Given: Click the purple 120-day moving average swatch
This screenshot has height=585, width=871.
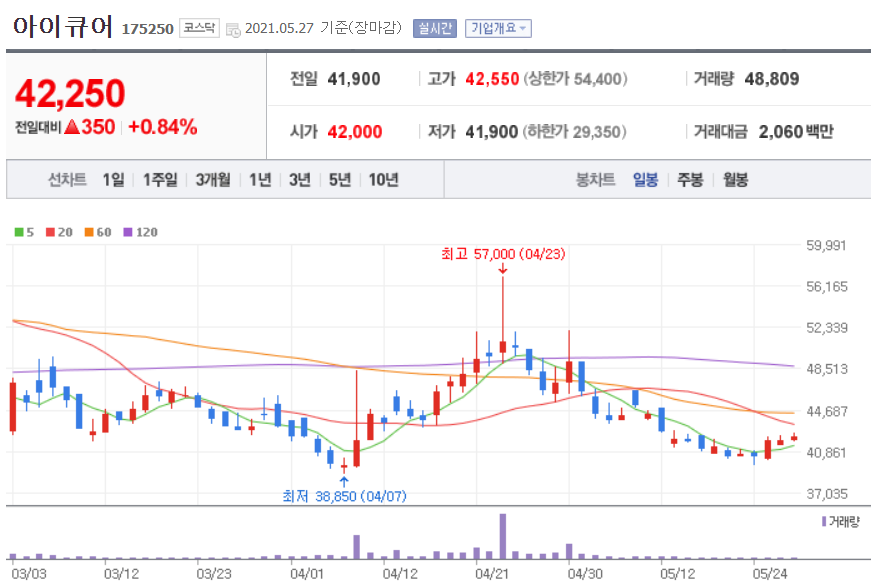Looking at the screenshot, I should (x=128, y=232).
